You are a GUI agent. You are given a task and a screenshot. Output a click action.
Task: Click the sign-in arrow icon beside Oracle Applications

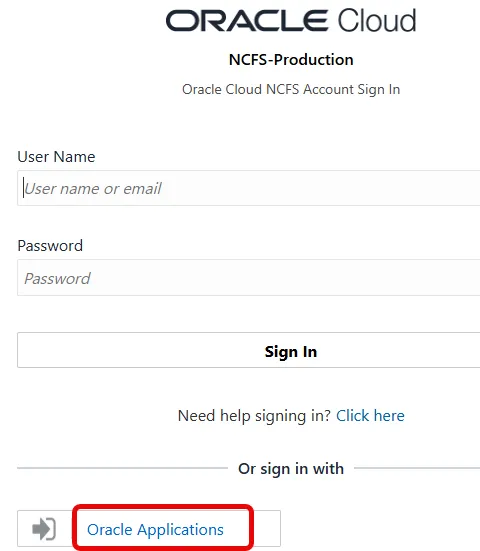(44, 529)
